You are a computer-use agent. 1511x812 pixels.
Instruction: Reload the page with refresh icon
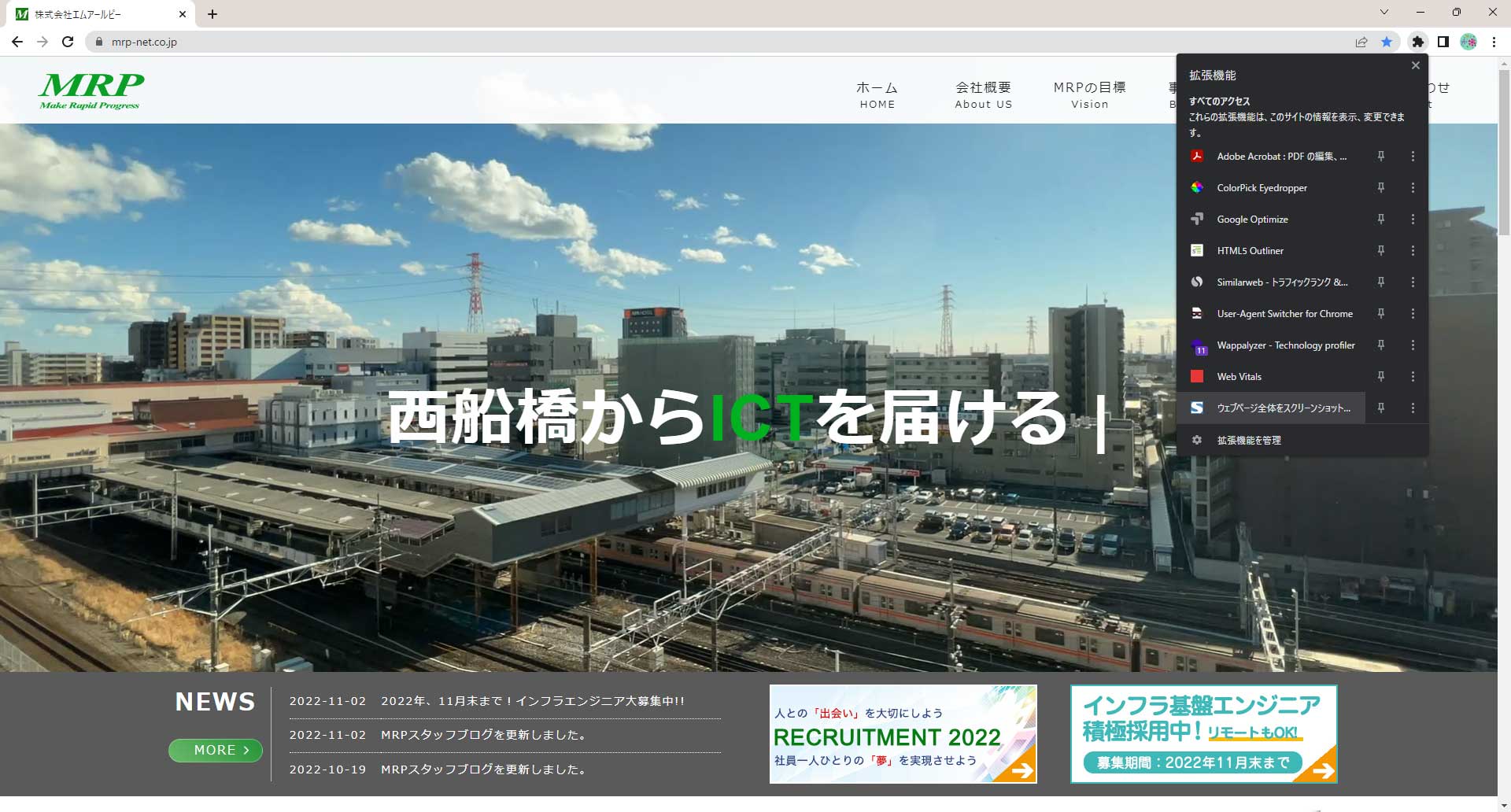68,42
